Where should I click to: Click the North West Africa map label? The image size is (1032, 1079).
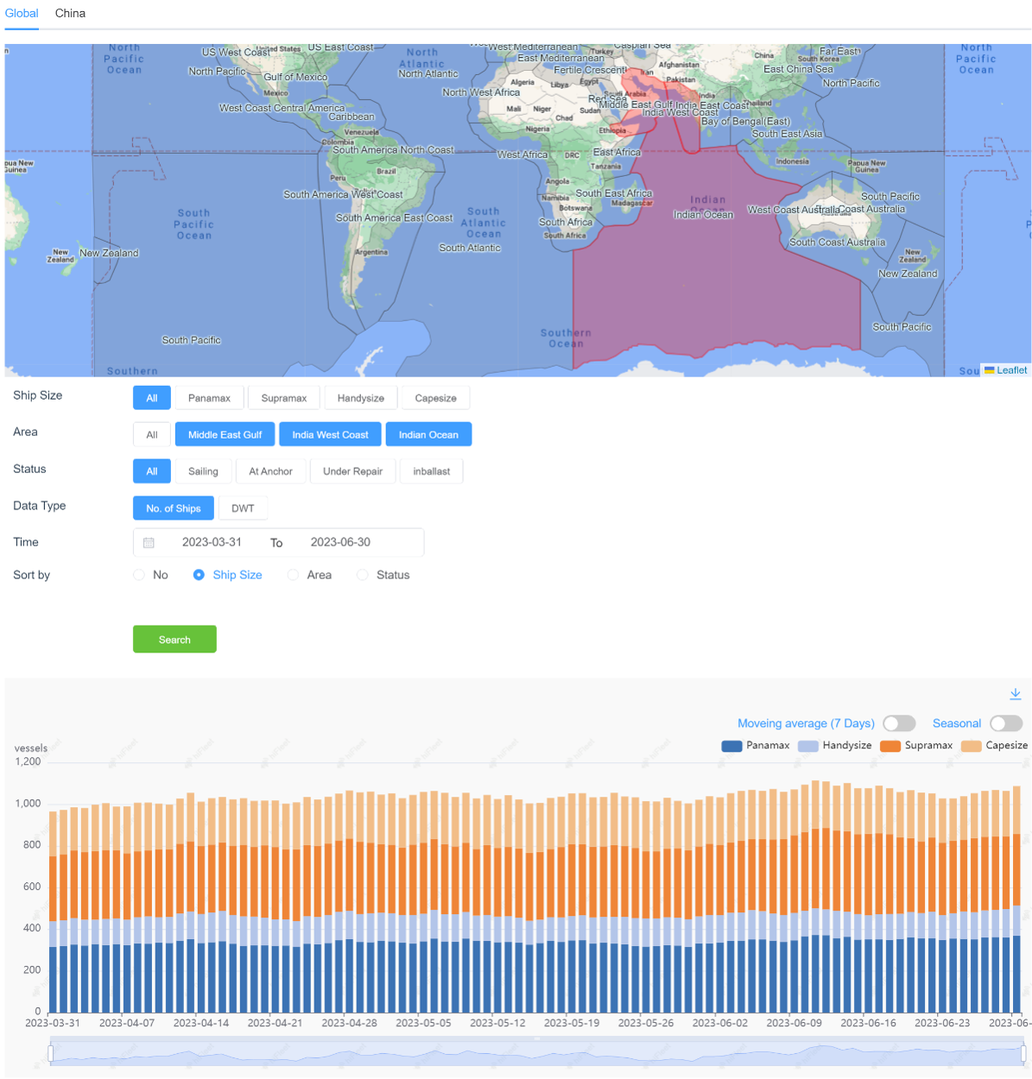(481, 92)
